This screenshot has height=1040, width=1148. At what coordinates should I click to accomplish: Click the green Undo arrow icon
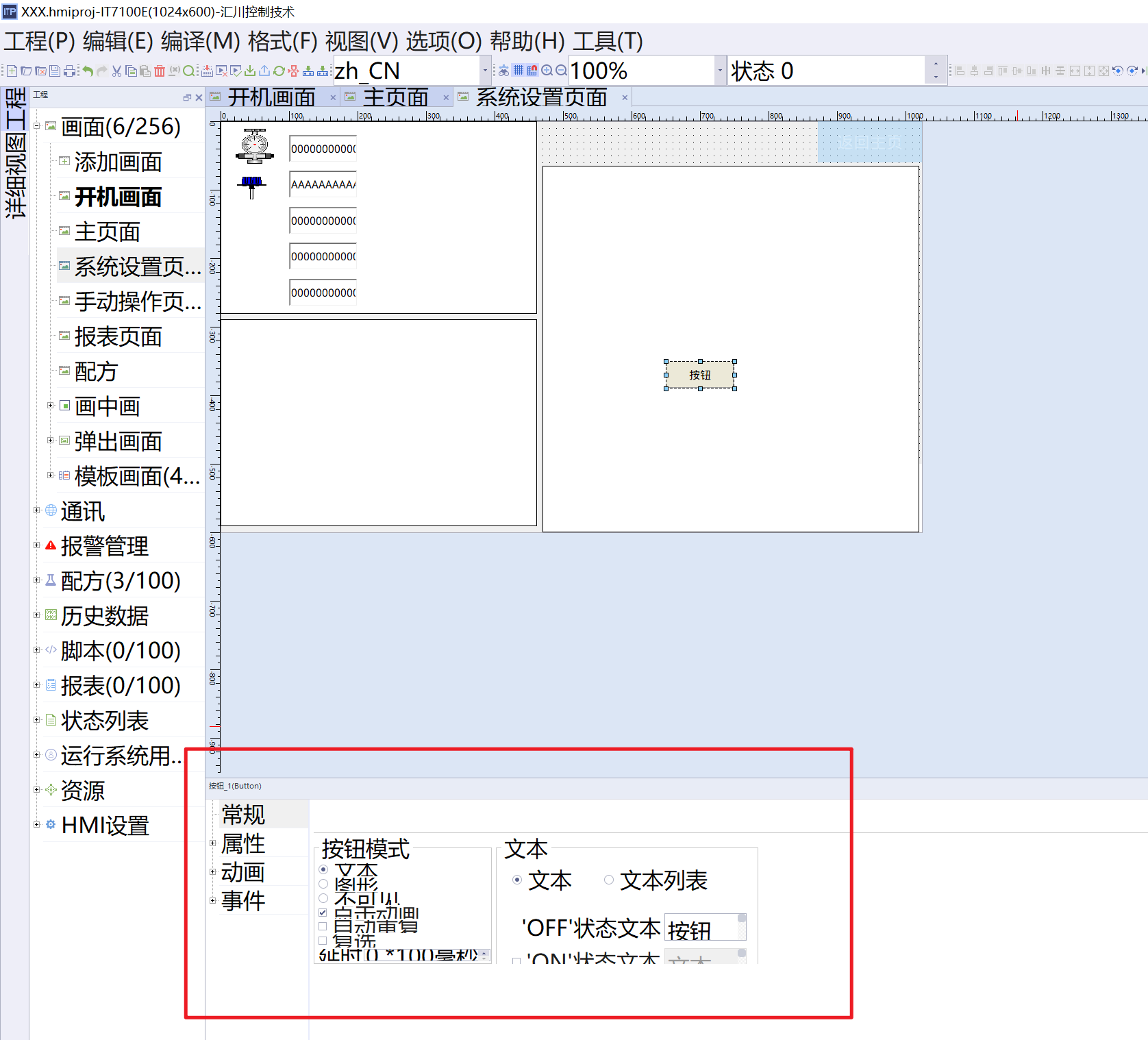click(x=88, y=71)
